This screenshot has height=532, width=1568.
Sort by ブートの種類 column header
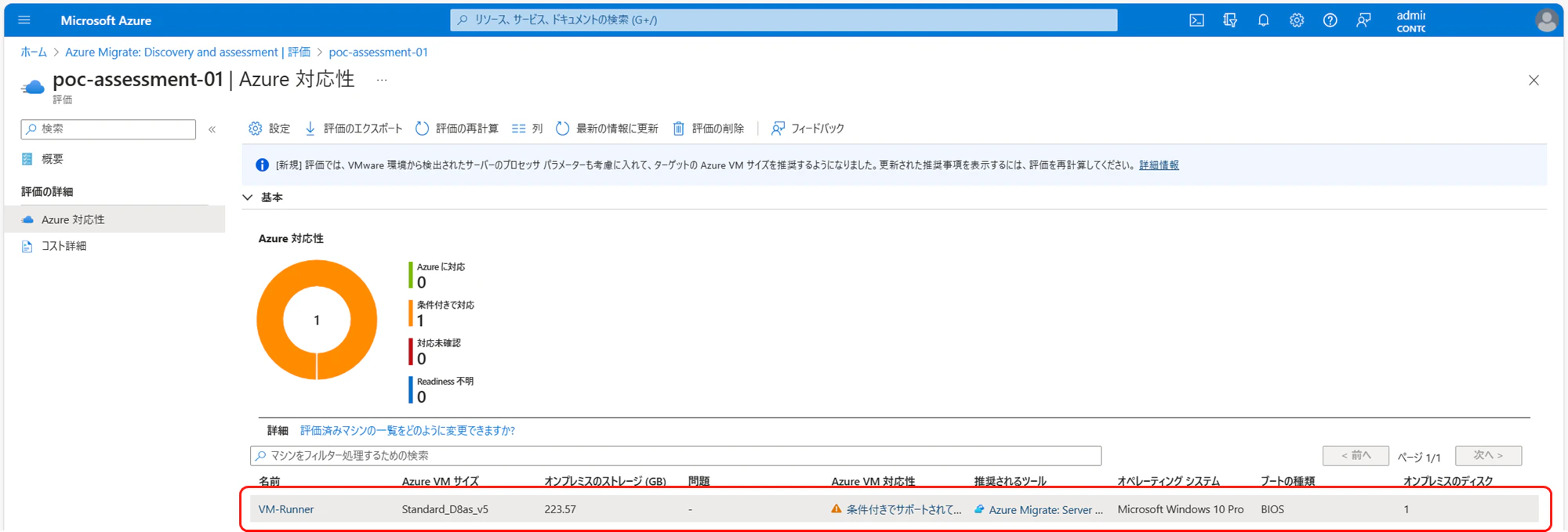(1287, 481)
